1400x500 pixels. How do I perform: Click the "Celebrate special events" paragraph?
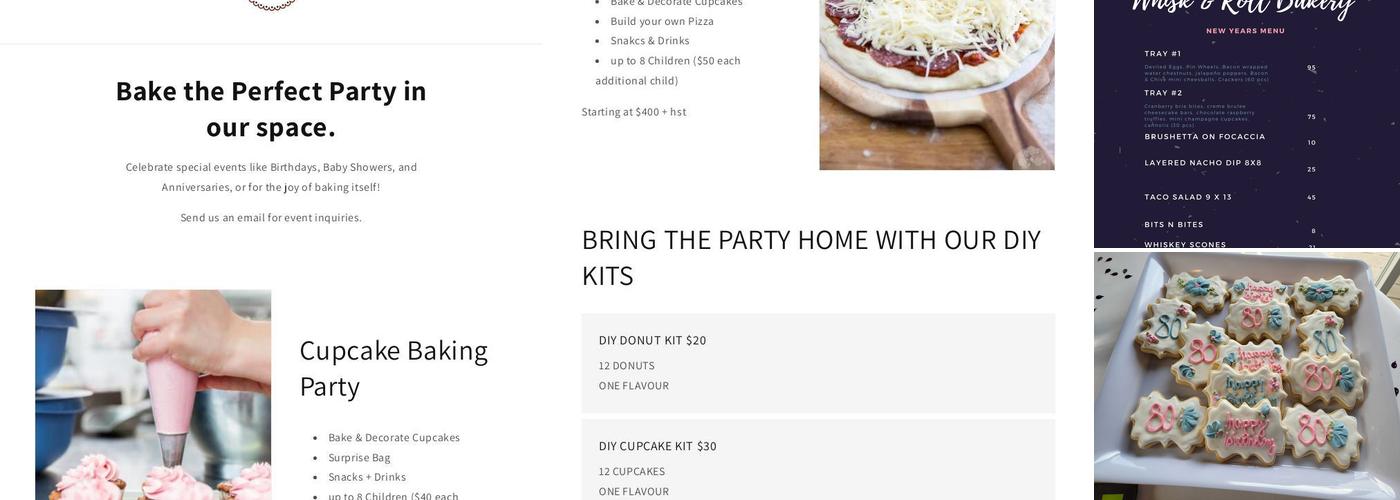[271, 177]
